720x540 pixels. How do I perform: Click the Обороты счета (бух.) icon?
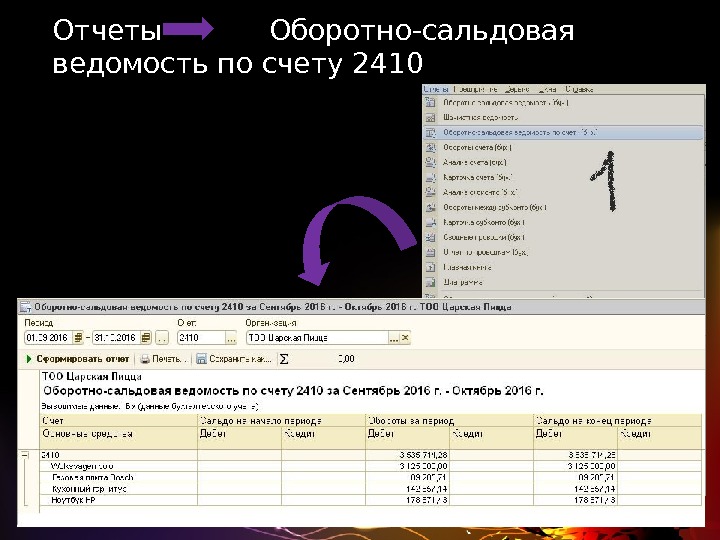tap(430, 147)
